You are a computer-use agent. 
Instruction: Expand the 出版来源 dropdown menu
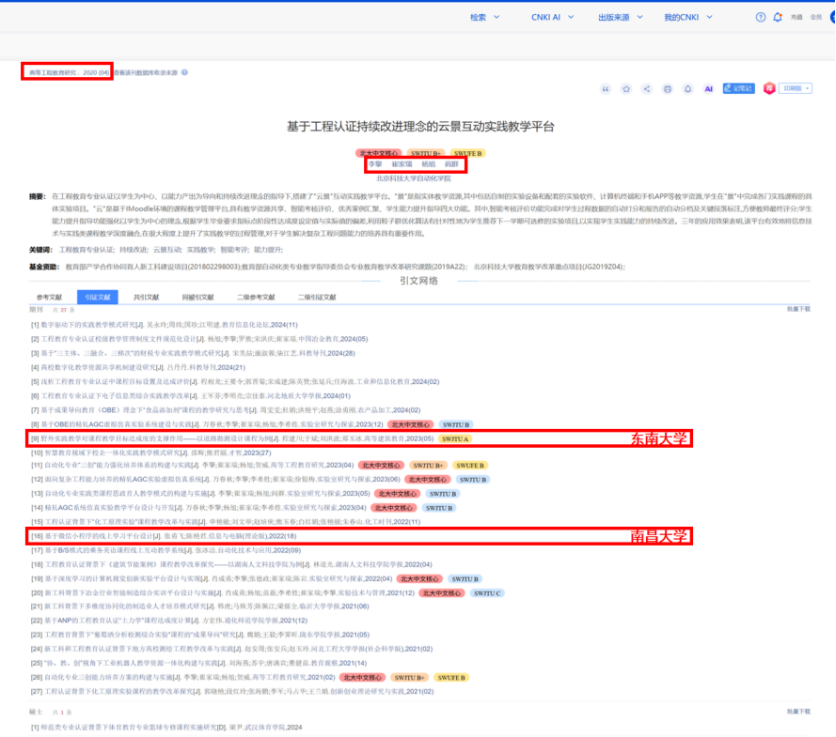(620, 17)
